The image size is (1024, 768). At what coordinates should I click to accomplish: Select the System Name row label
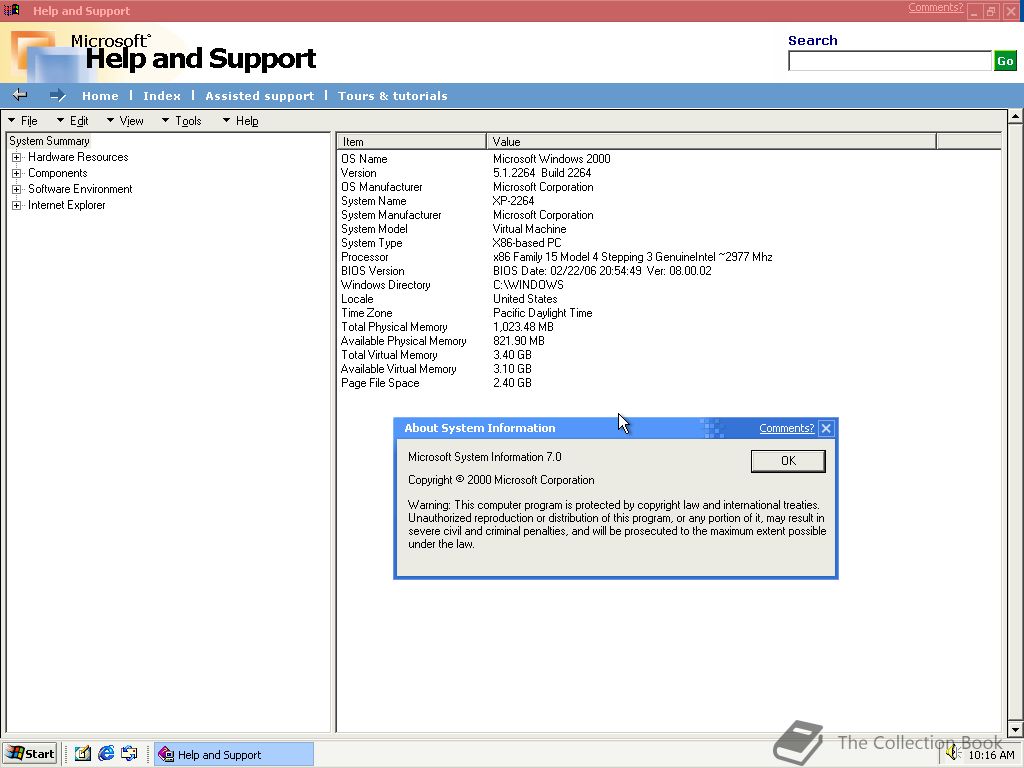tap(374, 201)
